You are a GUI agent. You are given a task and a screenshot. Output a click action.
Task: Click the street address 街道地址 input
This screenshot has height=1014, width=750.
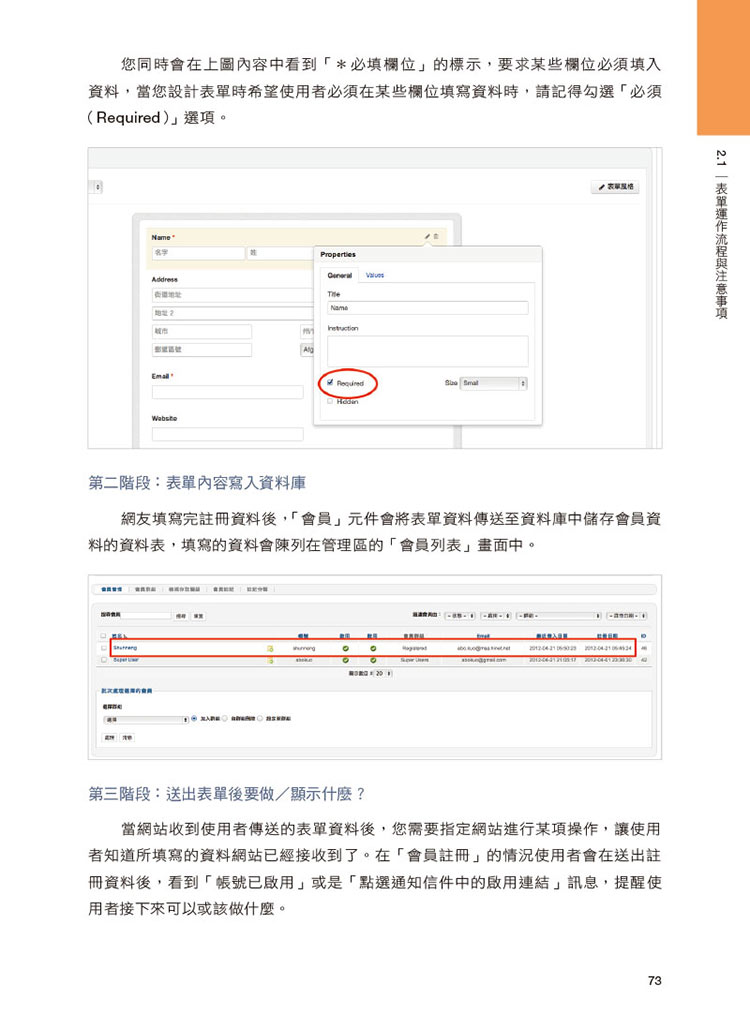click(x=233, y=295)
